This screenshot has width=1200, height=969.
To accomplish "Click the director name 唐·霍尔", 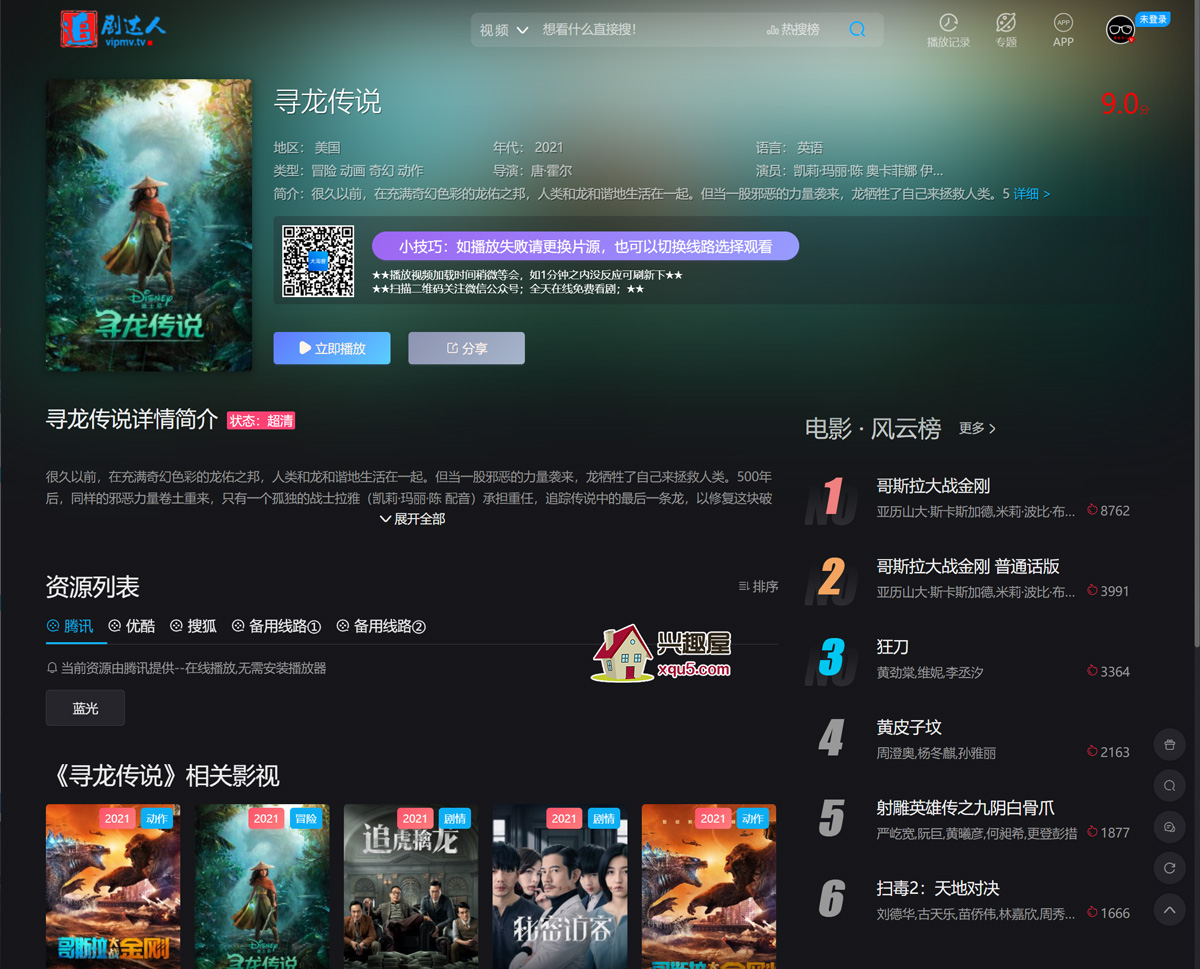I will (x=551, y=171).
